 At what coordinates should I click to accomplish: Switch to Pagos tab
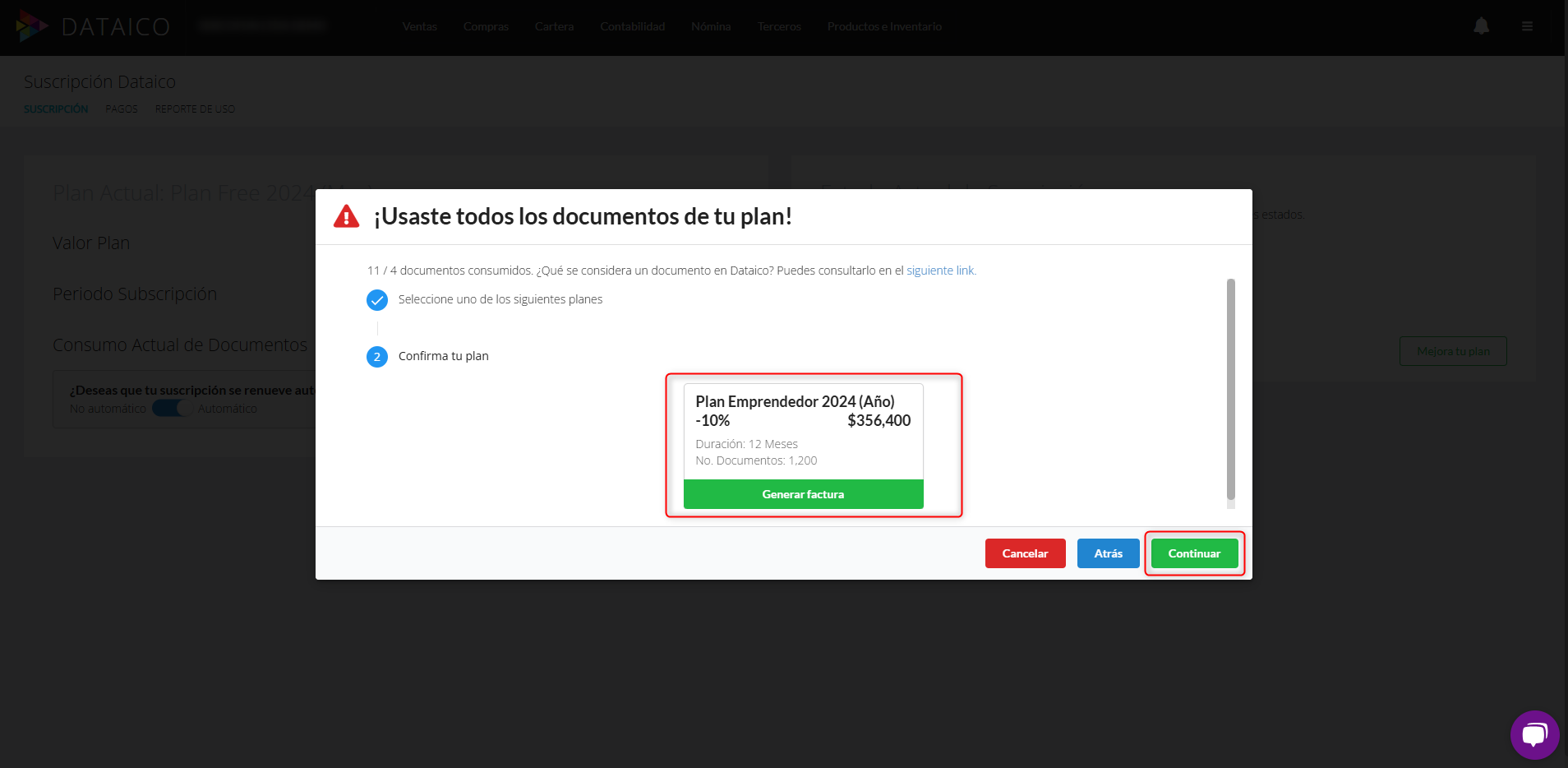click(122, 109)
